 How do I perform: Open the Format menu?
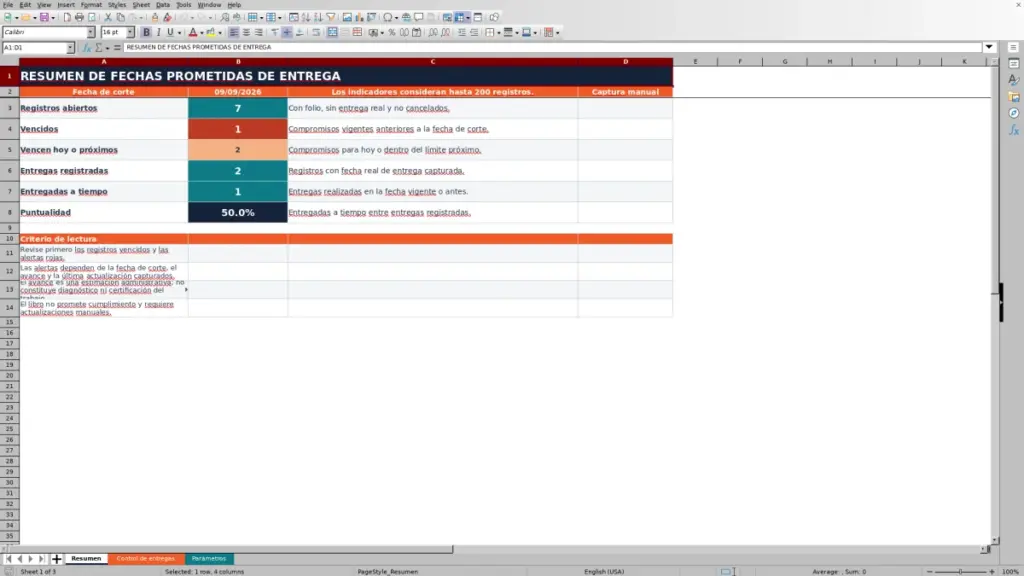(x=91, y=5)
